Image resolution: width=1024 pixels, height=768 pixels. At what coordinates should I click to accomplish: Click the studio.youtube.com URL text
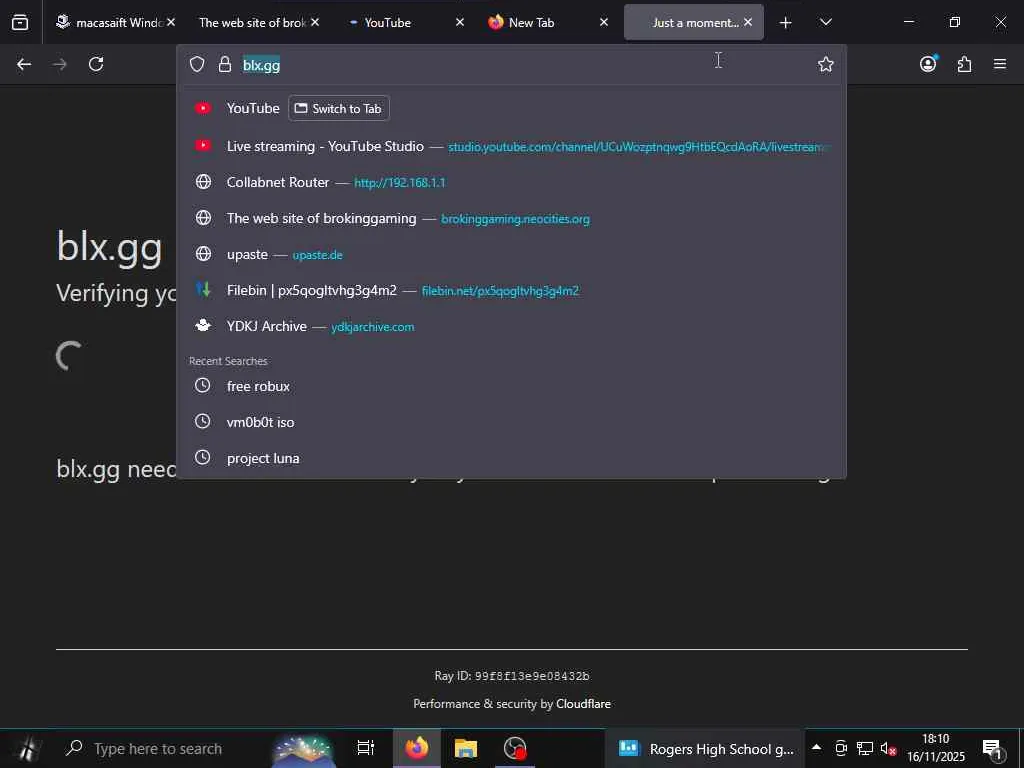click(x=639, y=147)
